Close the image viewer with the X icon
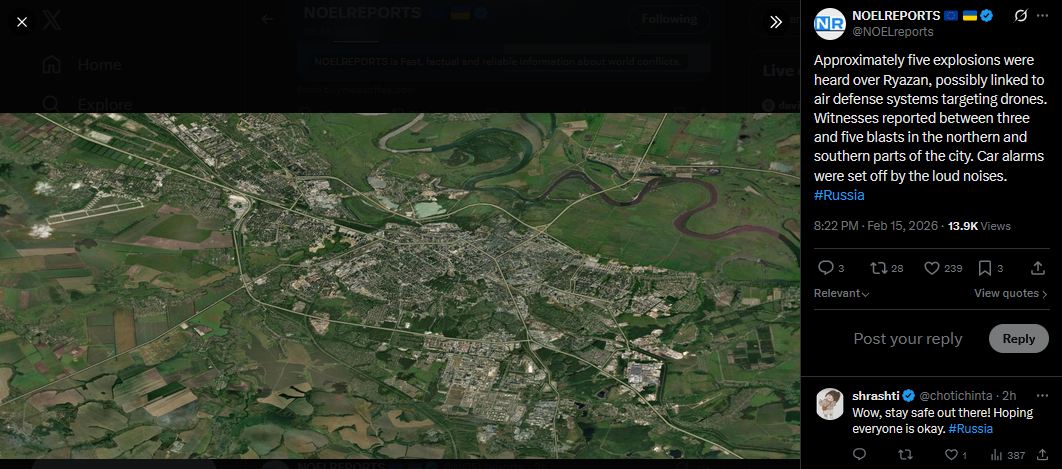The image size is (1062, 469). click(22, 22)
